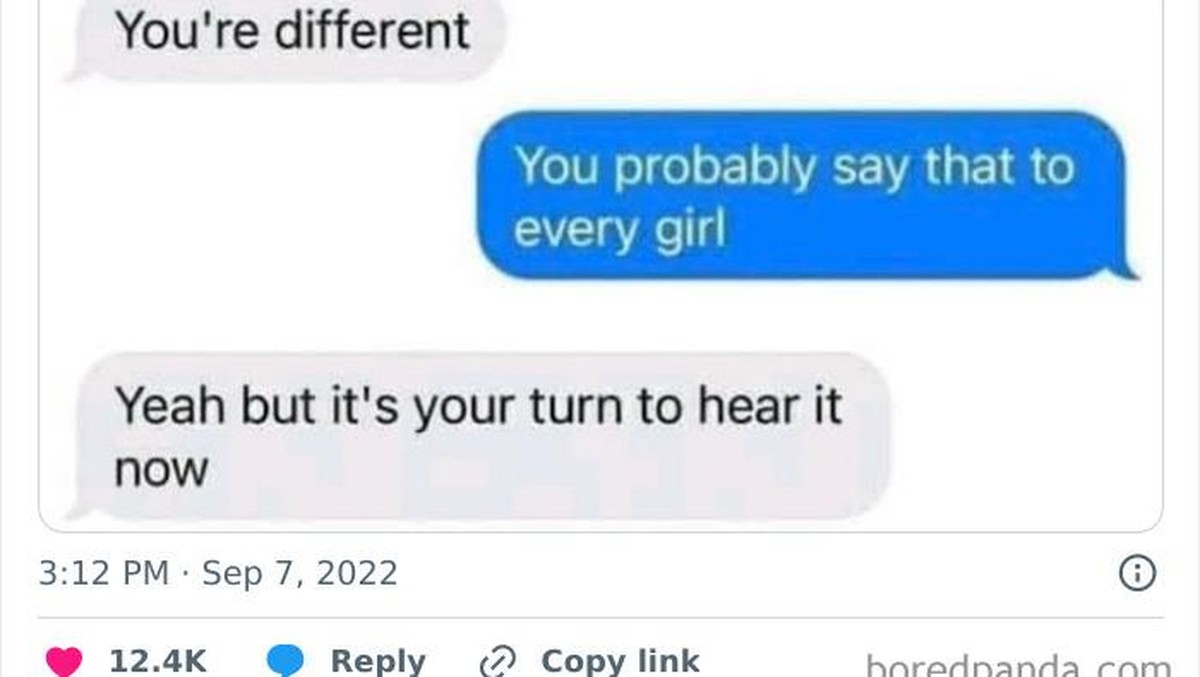Click the divider line above the like count
Image resolution: width=1200 pixels, height=677 pixels.
tap(600, 617)
